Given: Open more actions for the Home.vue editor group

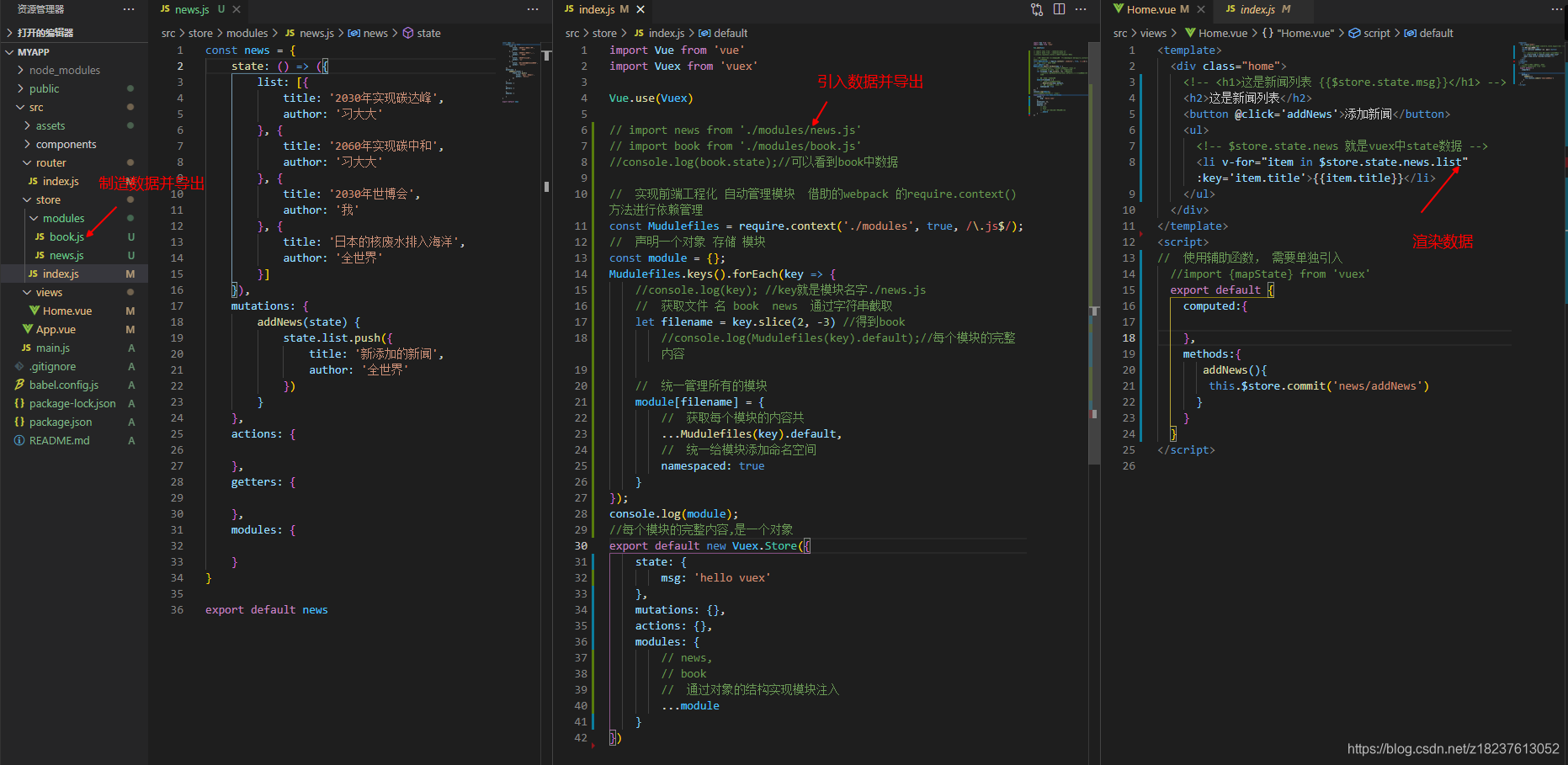Looking at the screenshot, I should tap(1557, 9).
